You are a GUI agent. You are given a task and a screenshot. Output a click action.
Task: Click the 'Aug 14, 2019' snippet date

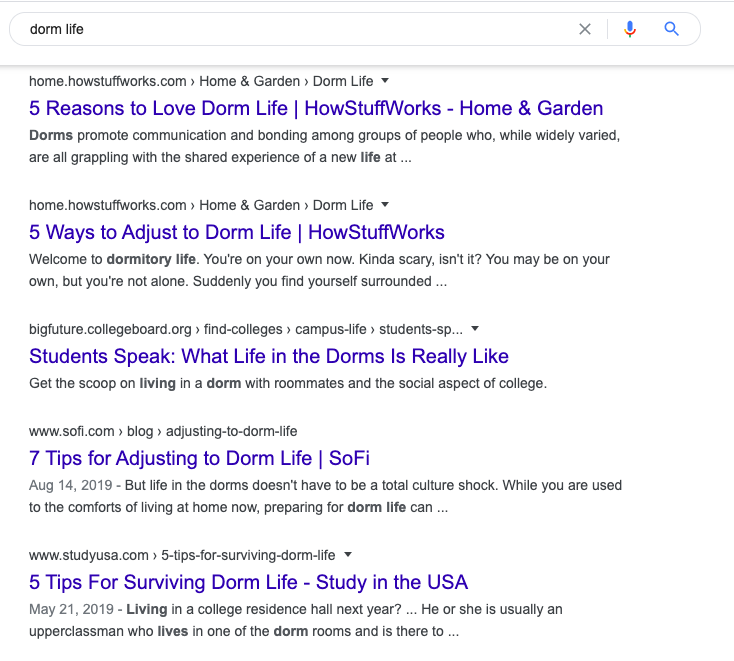[x=71, y=485]
